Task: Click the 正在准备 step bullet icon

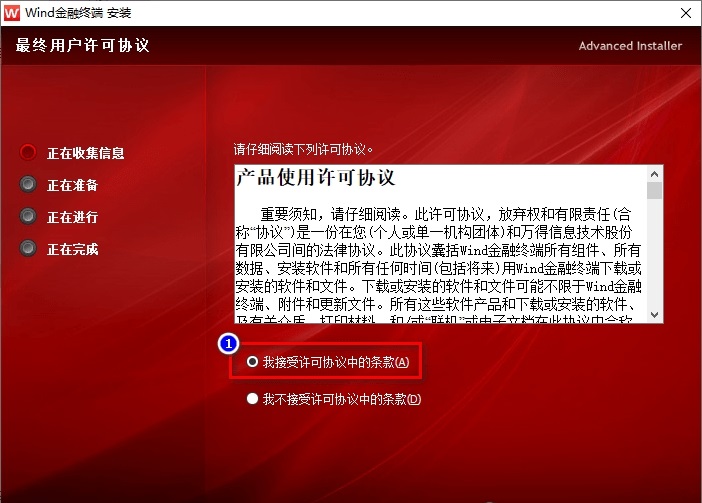Action: [28, 185]
